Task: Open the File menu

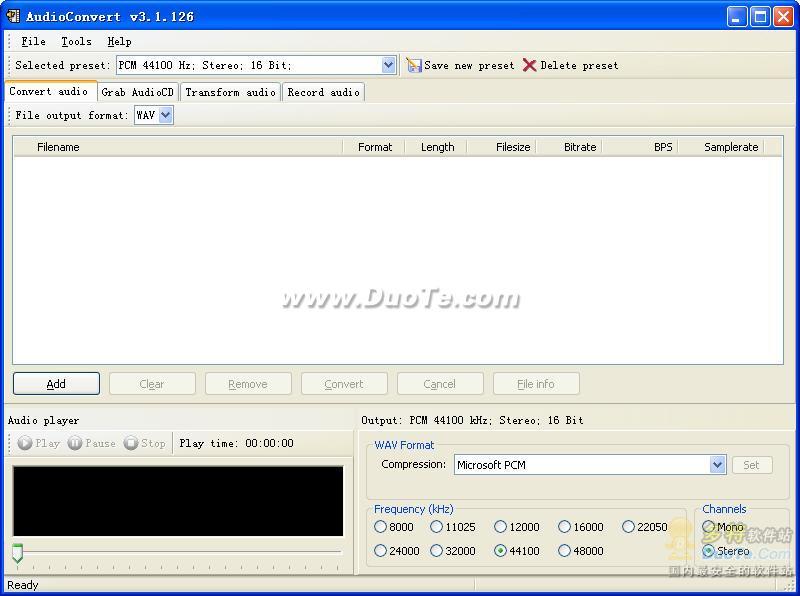Action: click(33, 41)
